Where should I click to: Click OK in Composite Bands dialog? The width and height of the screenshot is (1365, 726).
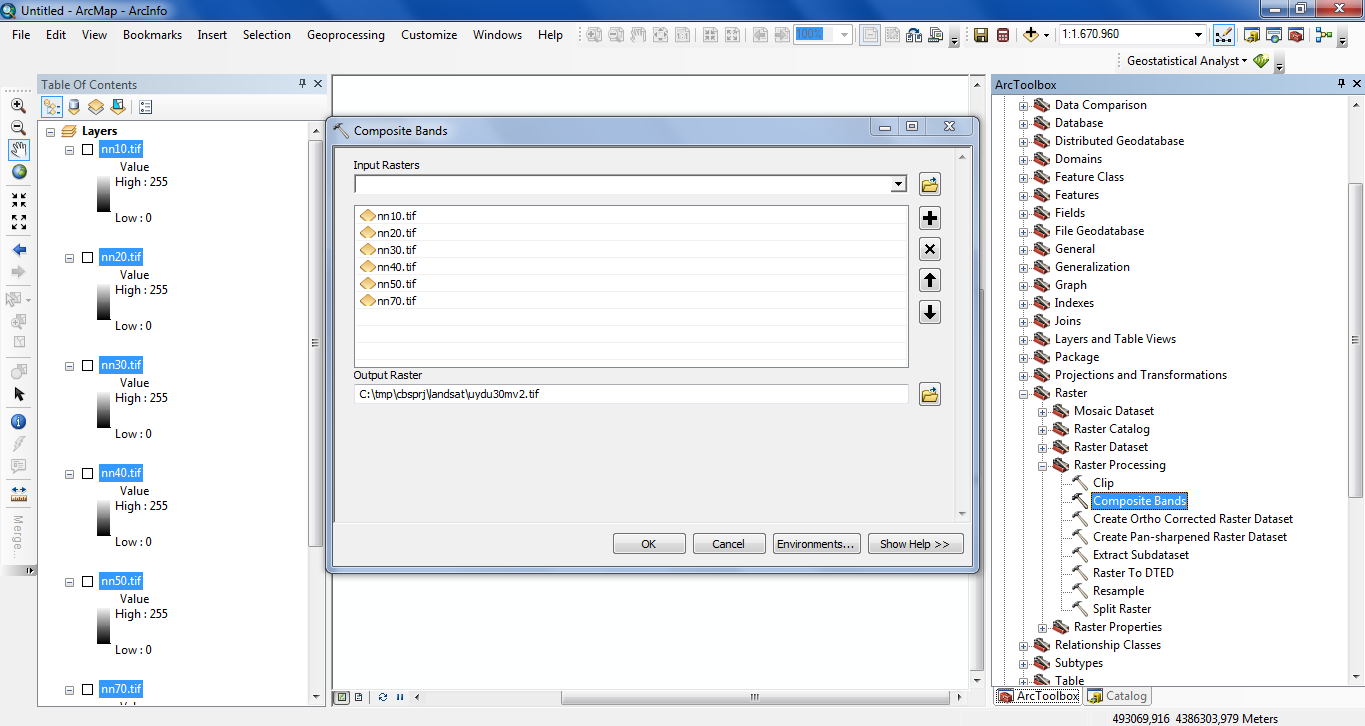[x=648, y=544]
